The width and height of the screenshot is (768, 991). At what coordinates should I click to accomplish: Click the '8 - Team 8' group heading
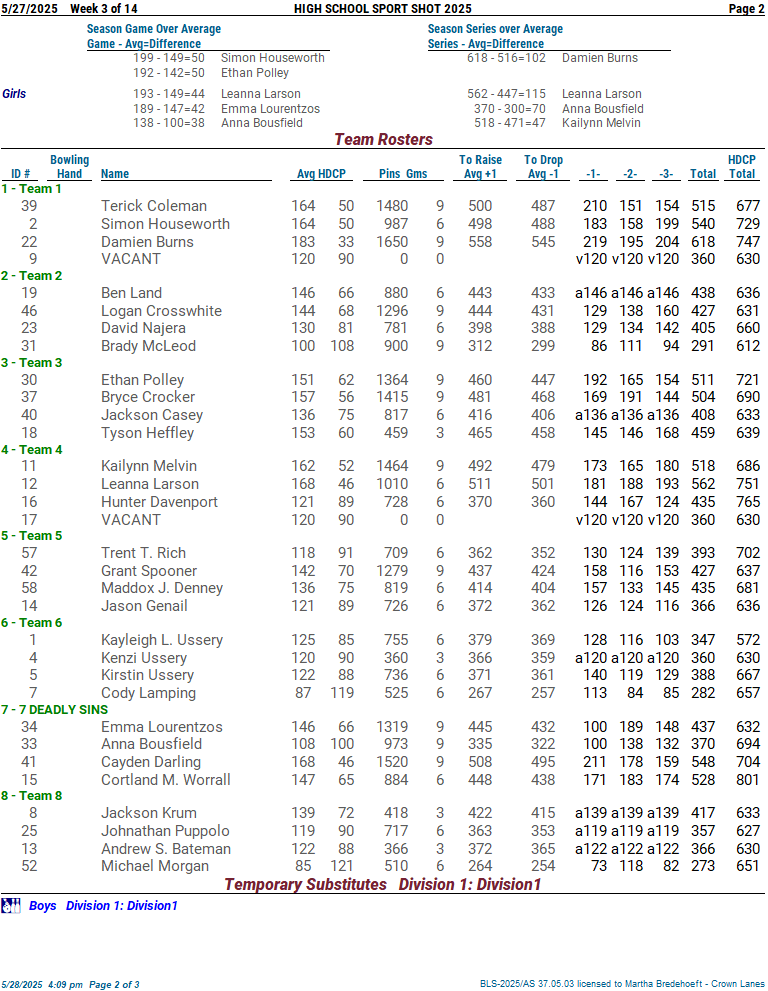point(32,796)
